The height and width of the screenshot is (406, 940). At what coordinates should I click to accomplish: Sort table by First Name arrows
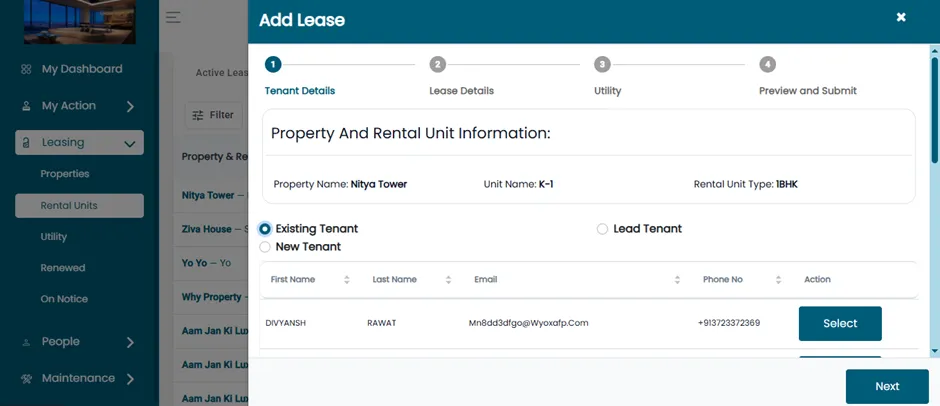click(347, 279)
